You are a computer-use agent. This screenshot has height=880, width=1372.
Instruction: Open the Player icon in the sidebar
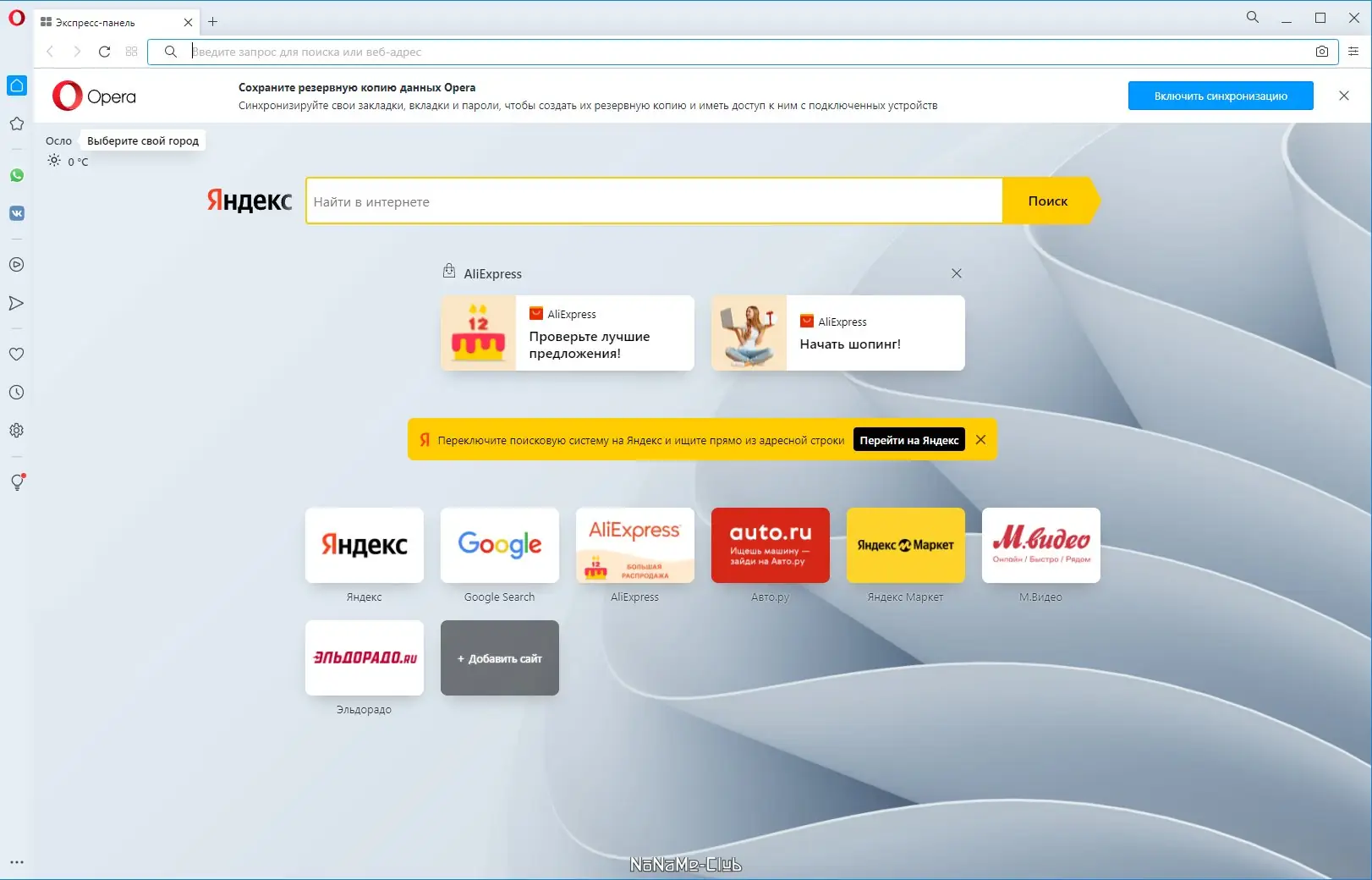point(16,265)
